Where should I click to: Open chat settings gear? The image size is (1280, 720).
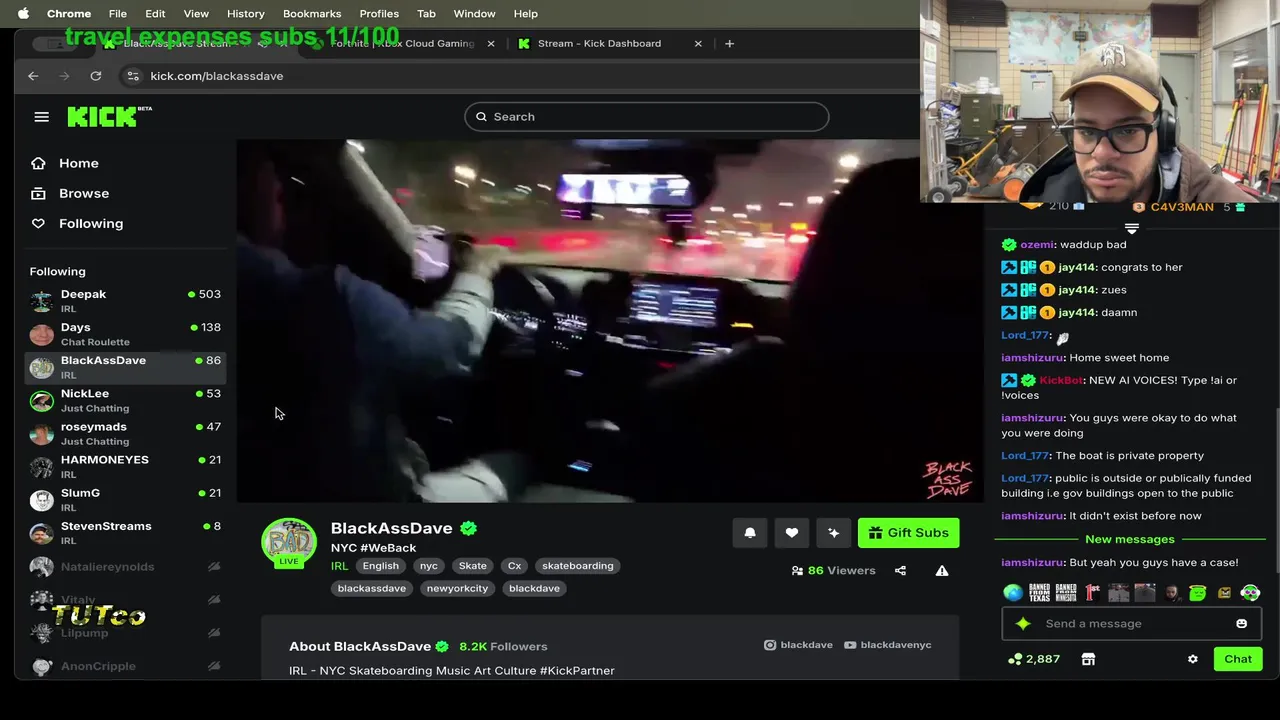coord(1192,659)
